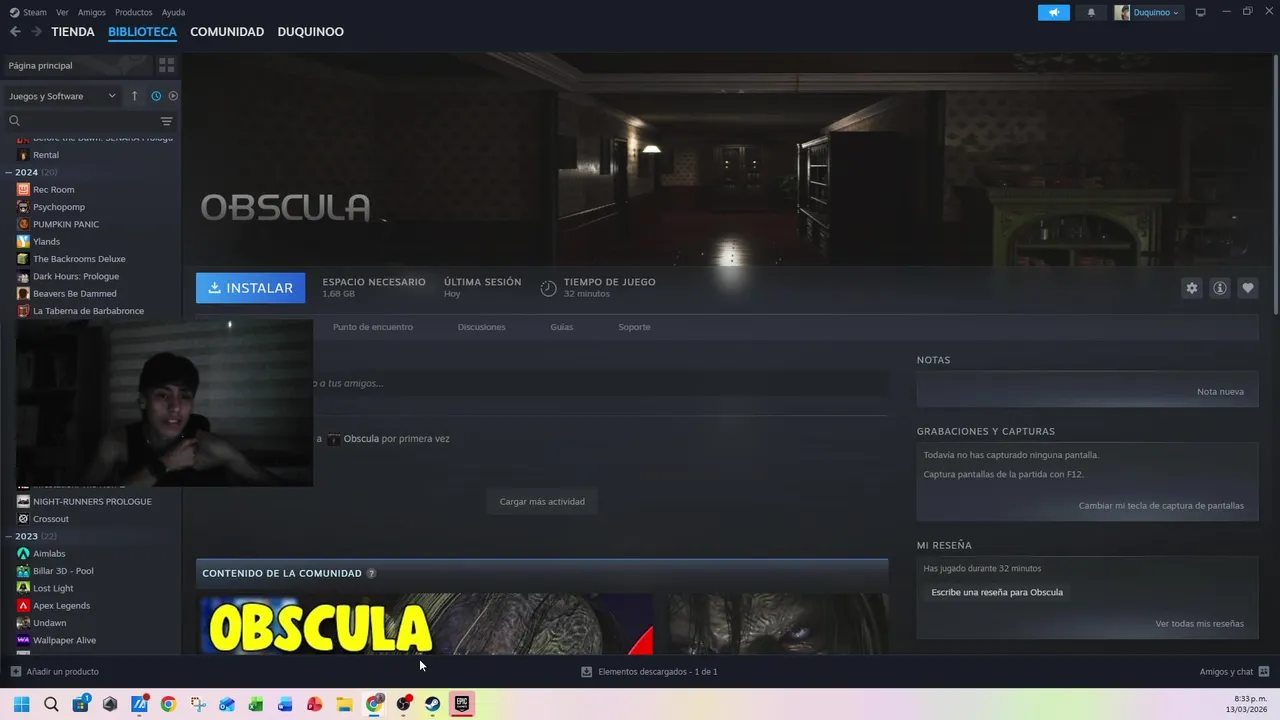Click the INSTALAR button
The image size is (1280, 720).
251,288
